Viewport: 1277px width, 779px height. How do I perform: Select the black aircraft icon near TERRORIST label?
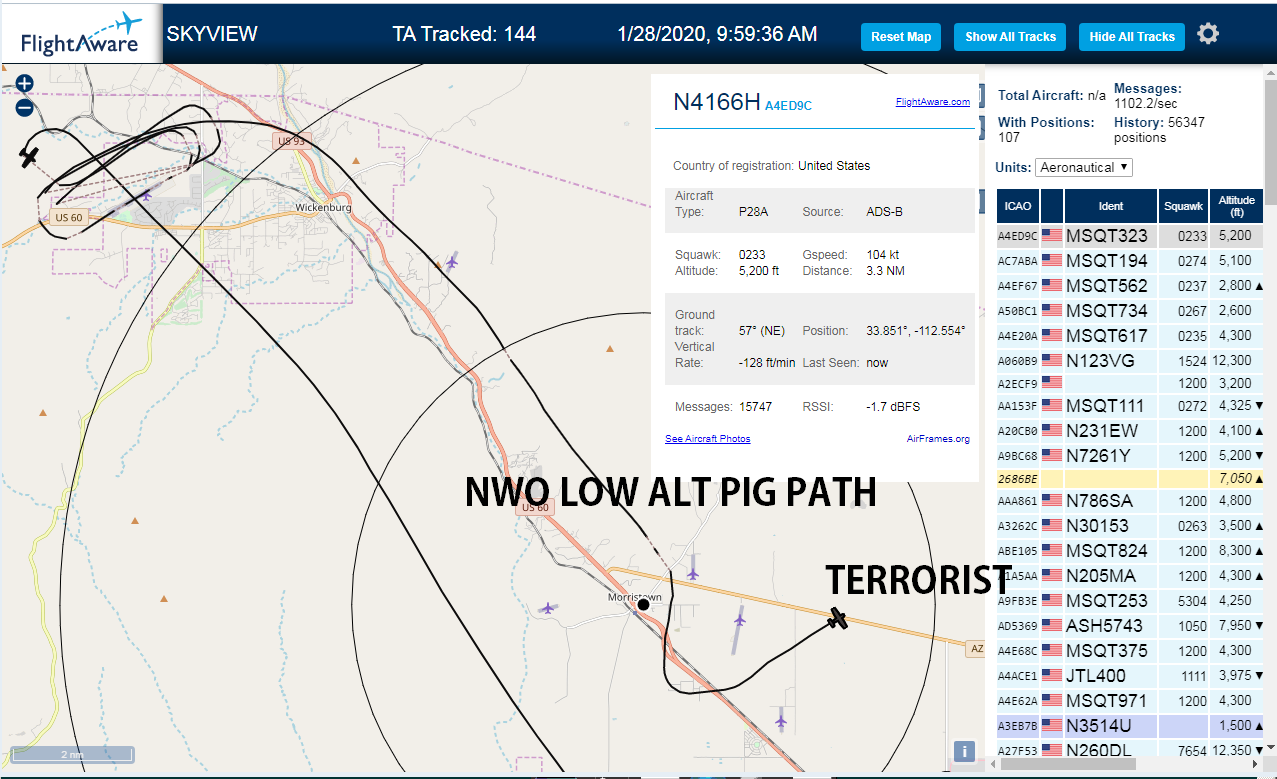click(x=838, y=619)
